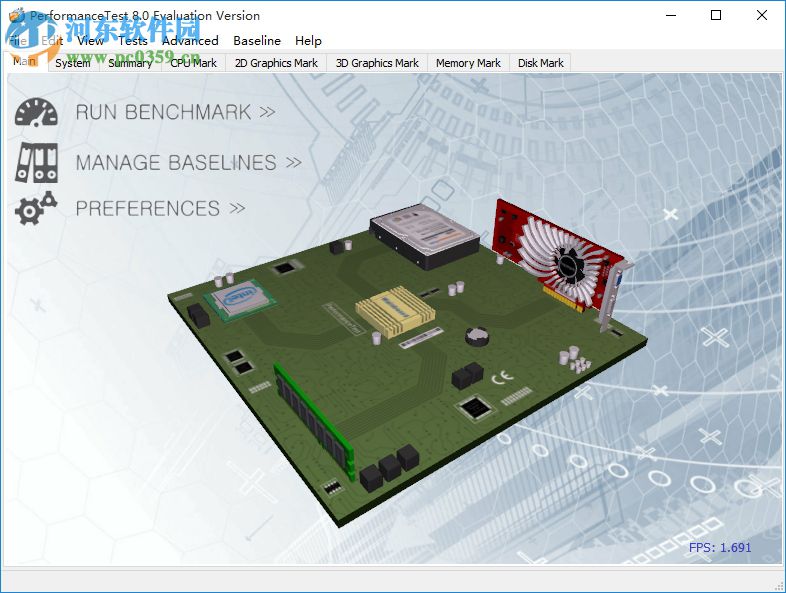This screenshot has width=786, height=593.
Task: Open the Help menu
Action: 308,41
